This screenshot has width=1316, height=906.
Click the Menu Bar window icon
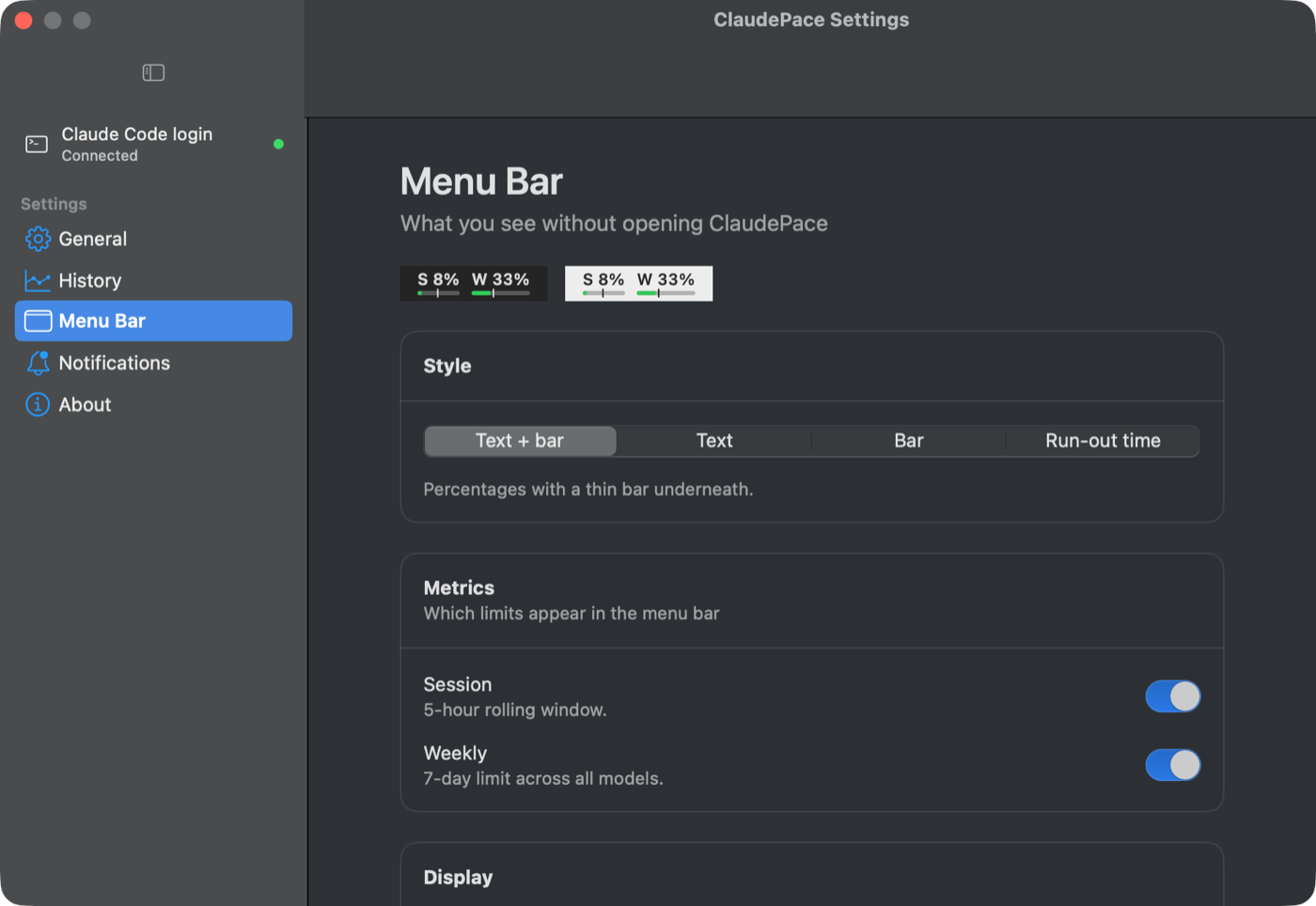coord(38,321)
